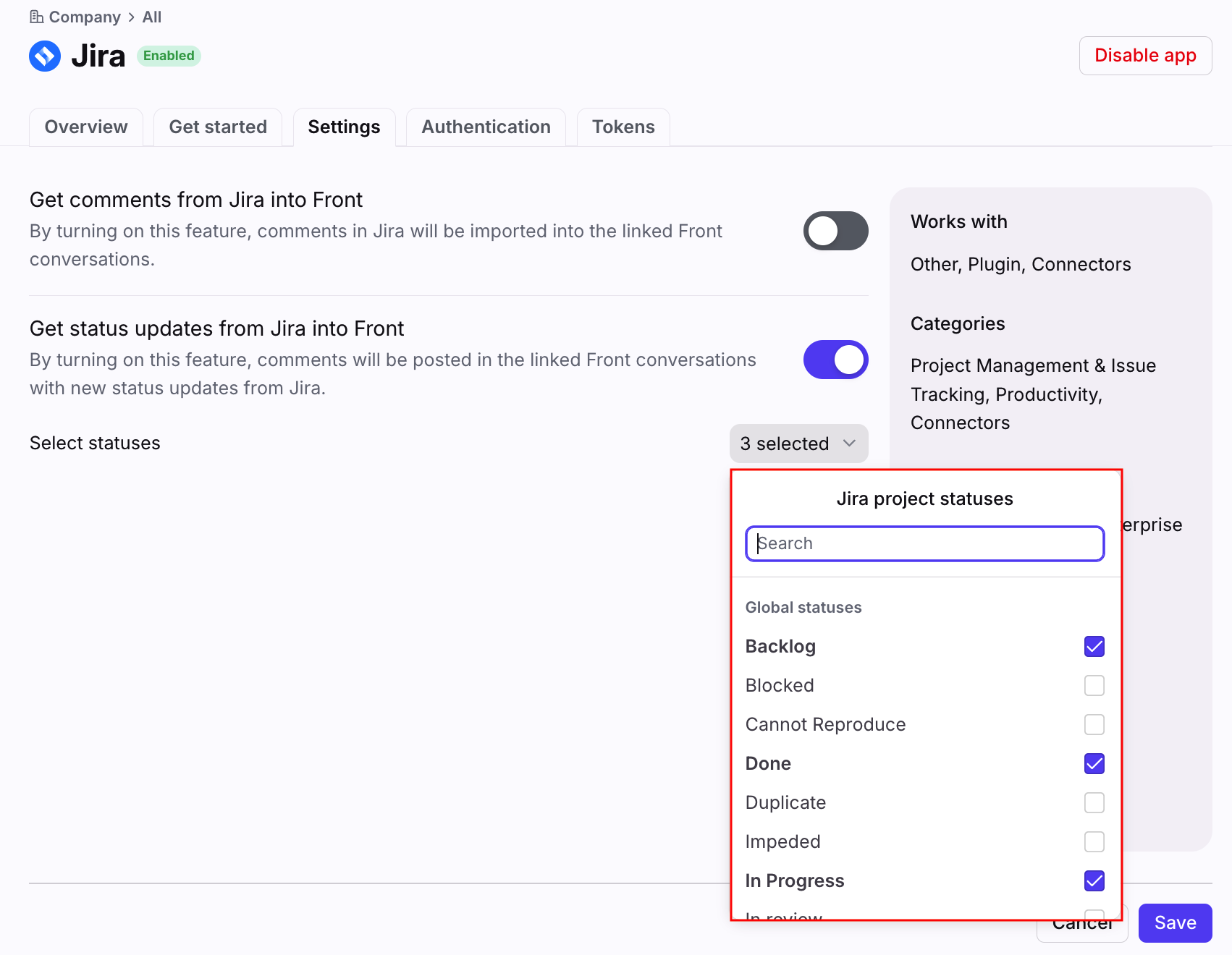The height and width of the screenshot is (955, 1232).
Task: Click the Enabled status badge
Action: pos(169,56)
